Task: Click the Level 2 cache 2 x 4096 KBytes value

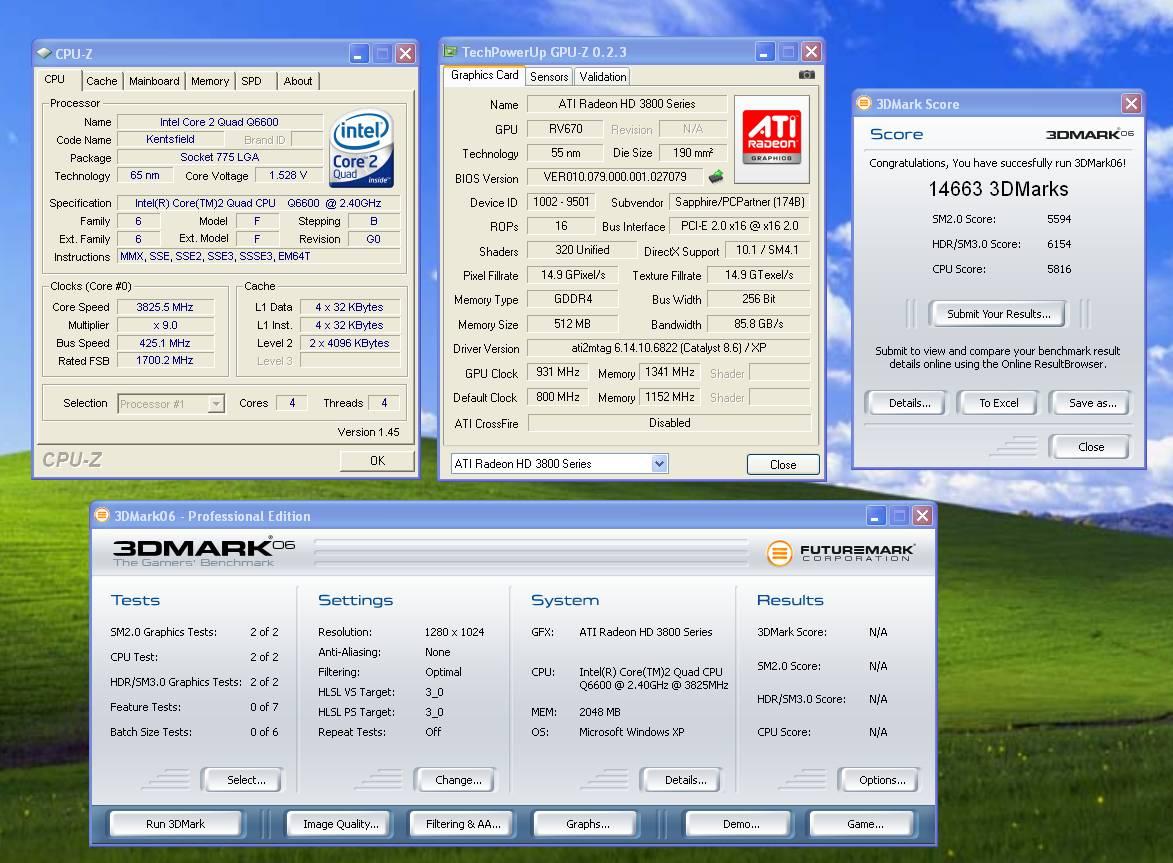Action: click(349, 343)
